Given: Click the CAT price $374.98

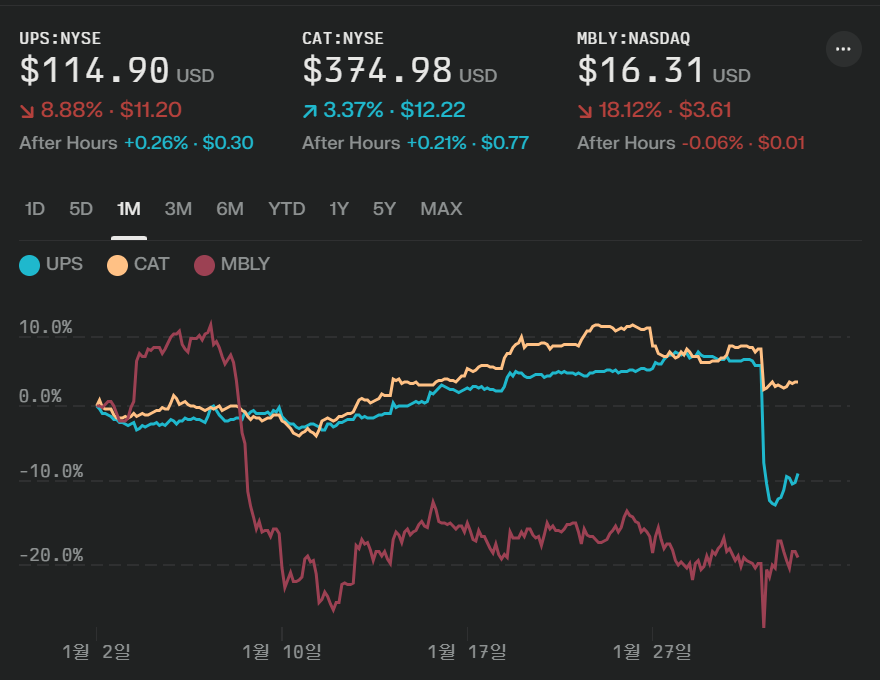Looking at the screenshot, I should click(x=377, y=70).
